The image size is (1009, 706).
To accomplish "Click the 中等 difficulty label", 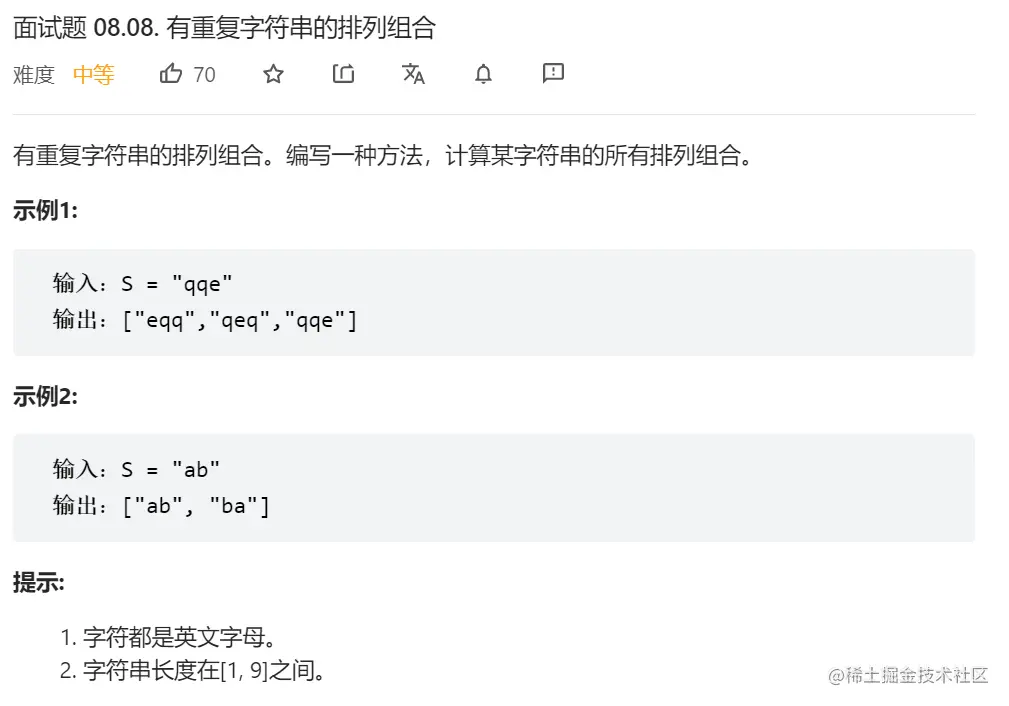I will click(94, 75).
